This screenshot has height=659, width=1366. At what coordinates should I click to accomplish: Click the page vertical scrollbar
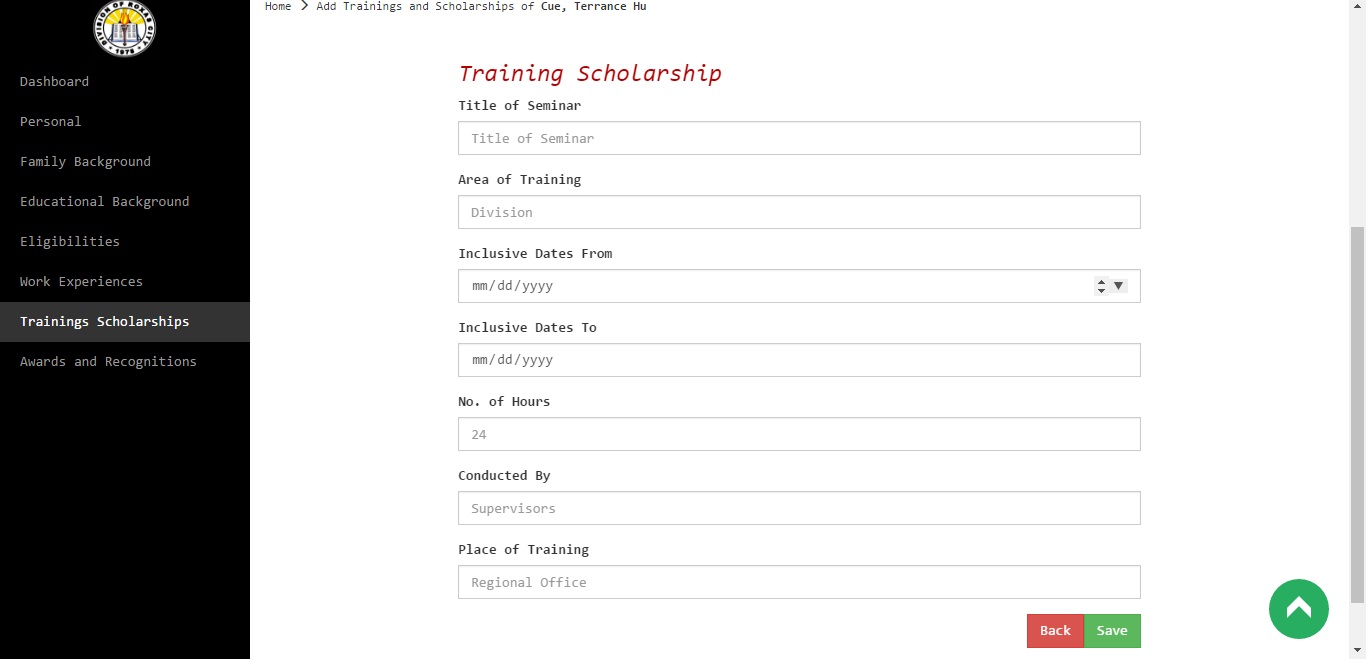1357,400
